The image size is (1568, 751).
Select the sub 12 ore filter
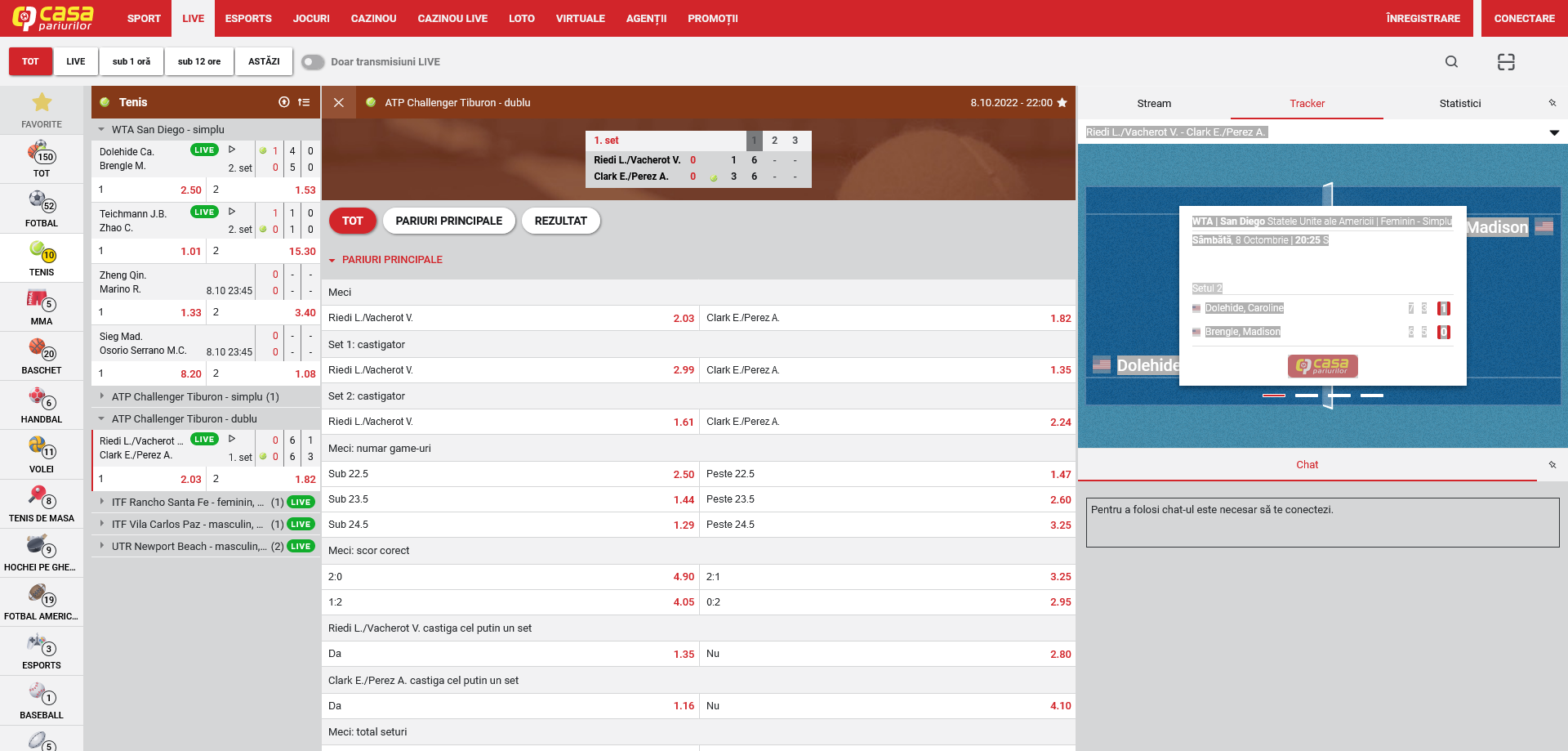point(199,61)
